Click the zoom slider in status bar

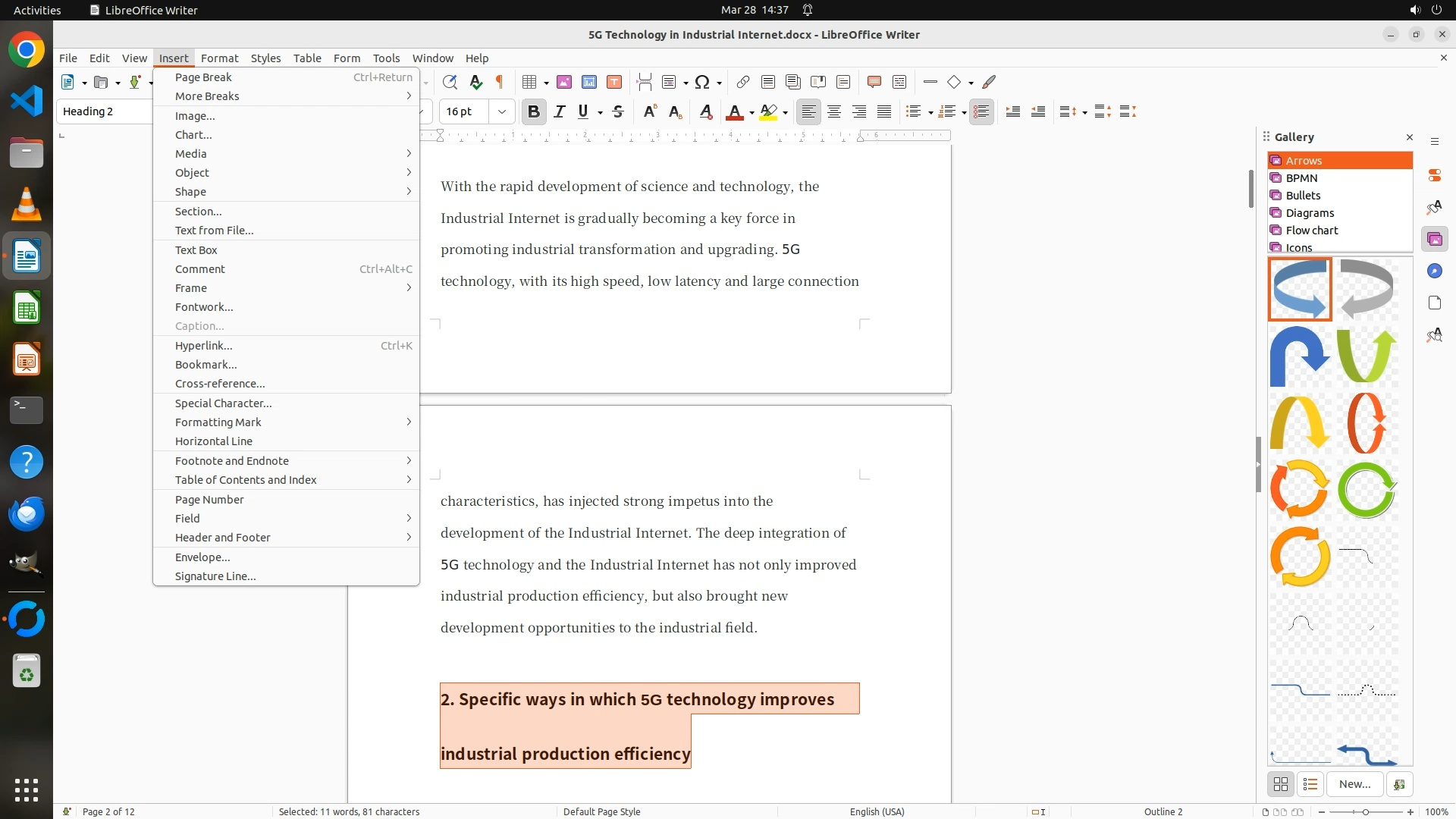(1365, 811)
